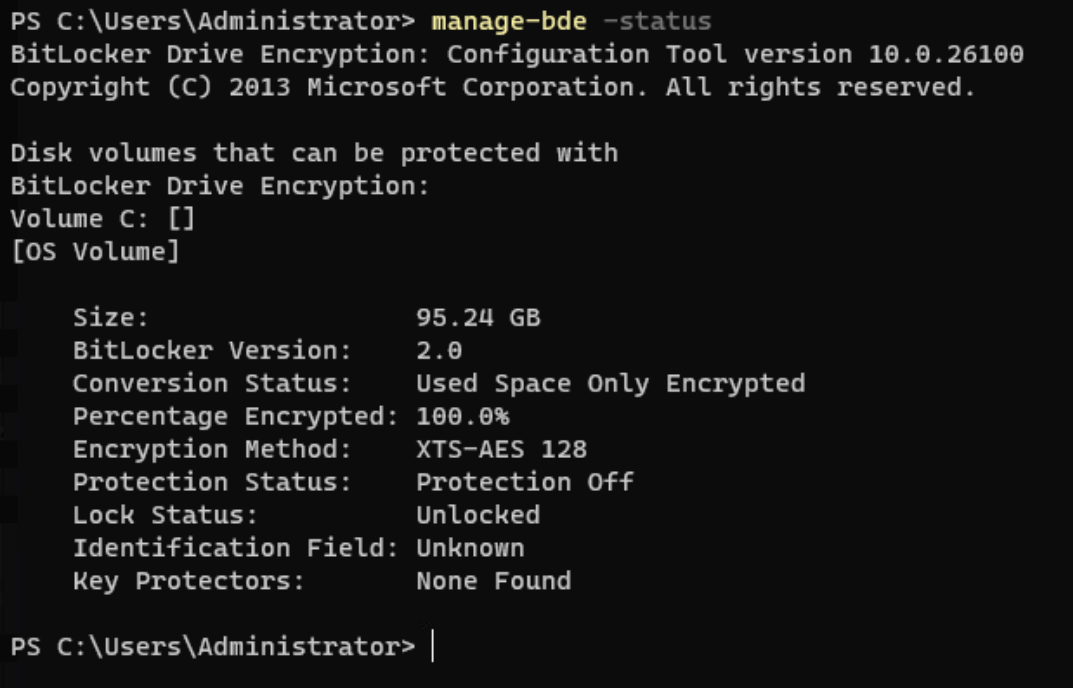Click the XTS-AES 128 encryption method
Screen dimensions: 1073x688
click(x=500, y=449)
